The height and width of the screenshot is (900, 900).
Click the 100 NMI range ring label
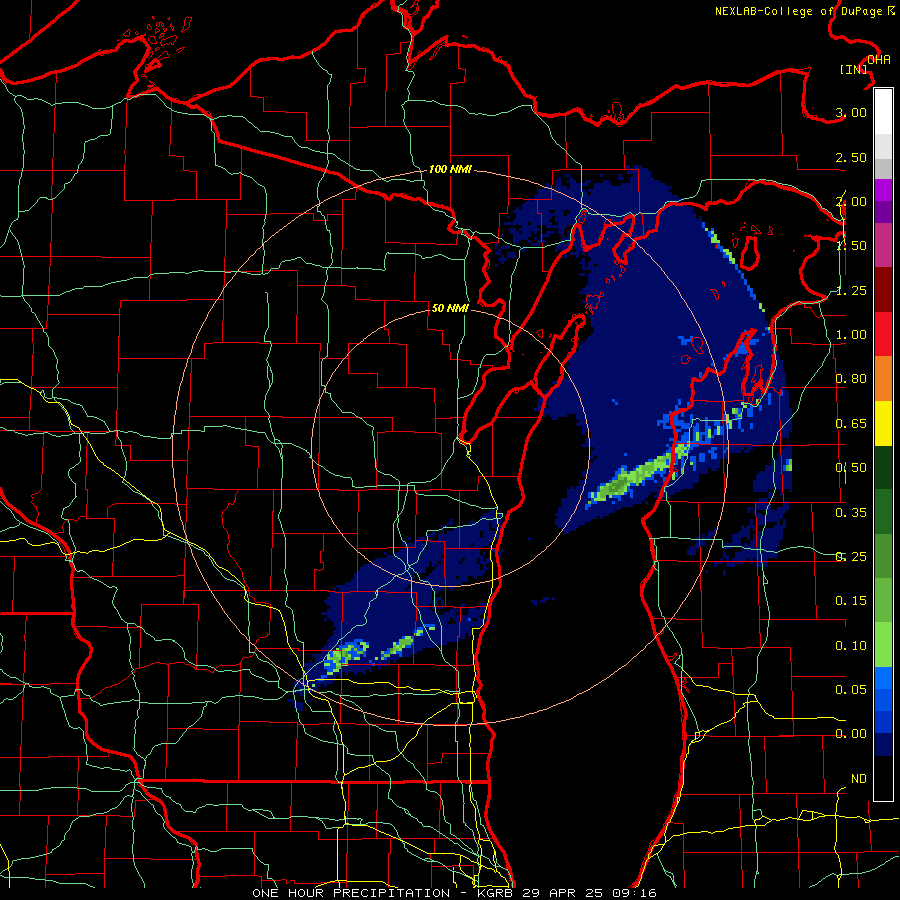tap(450, 169)
